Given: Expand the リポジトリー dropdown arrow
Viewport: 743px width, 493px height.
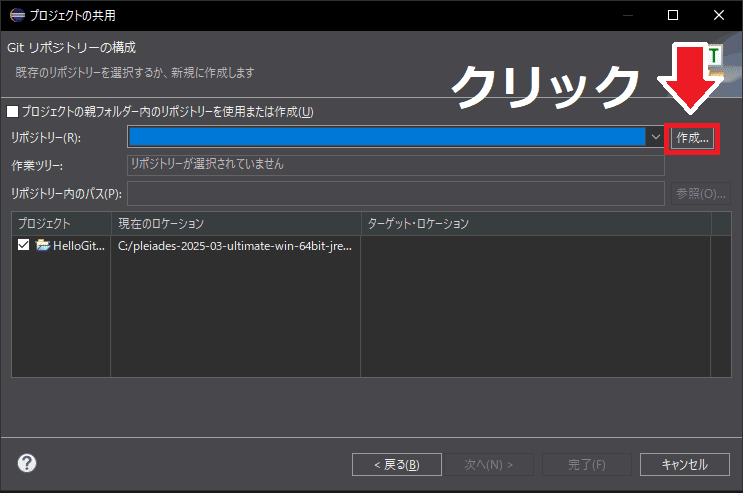Looking at the screenshot, I should pos(656,137).
